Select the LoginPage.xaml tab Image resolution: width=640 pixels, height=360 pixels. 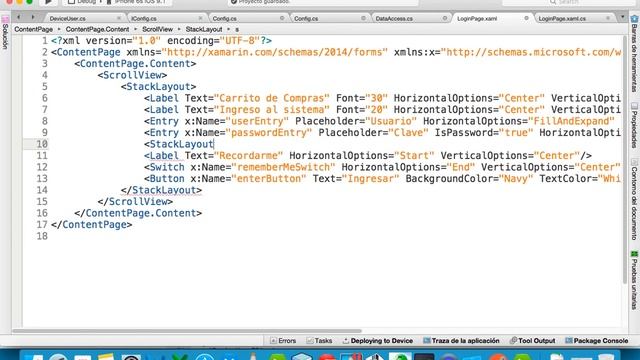(x=477, y=18)
